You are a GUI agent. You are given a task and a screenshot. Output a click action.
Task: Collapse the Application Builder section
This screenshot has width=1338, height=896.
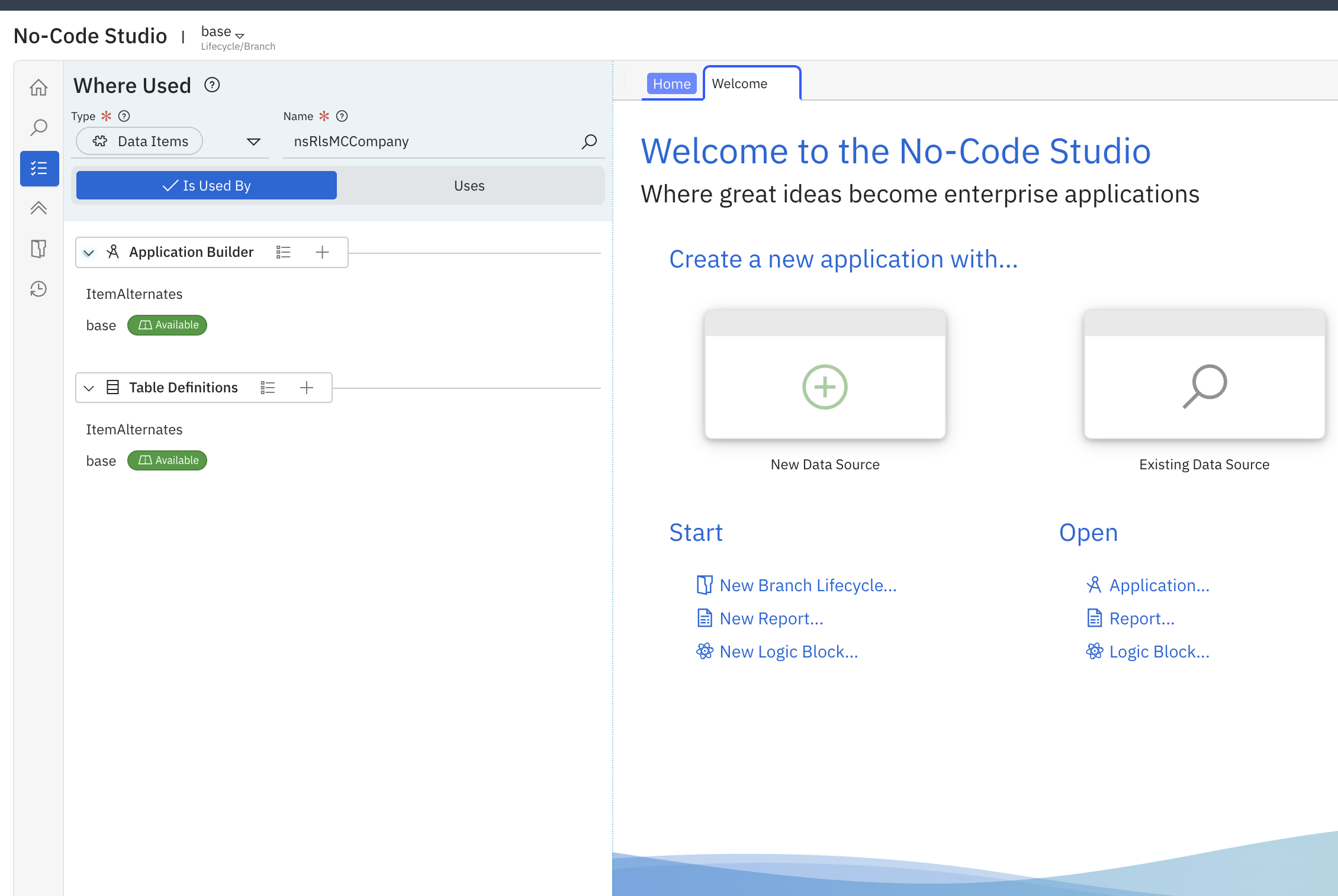[x=89, y=253]
